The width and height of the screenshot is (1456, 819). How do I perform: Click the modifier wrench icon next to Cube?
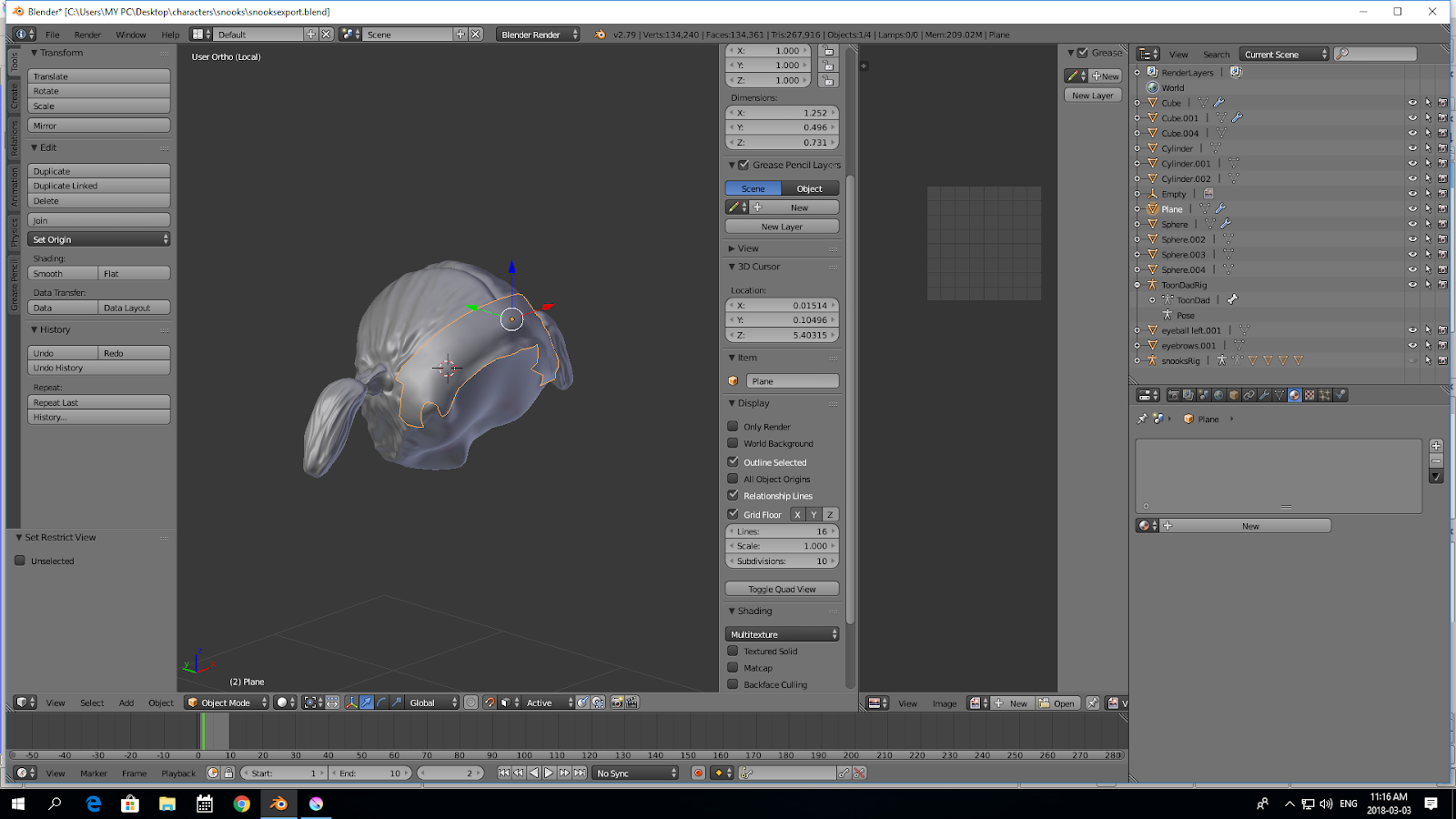(1219, 103)
